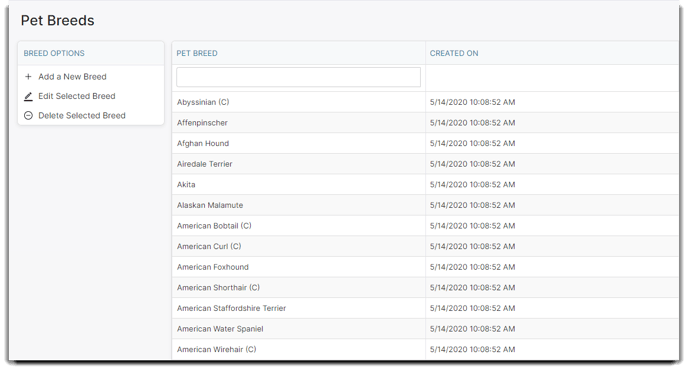Choose Add a New Breed option
Screen dimensions: 688x378
coord(72,77)
